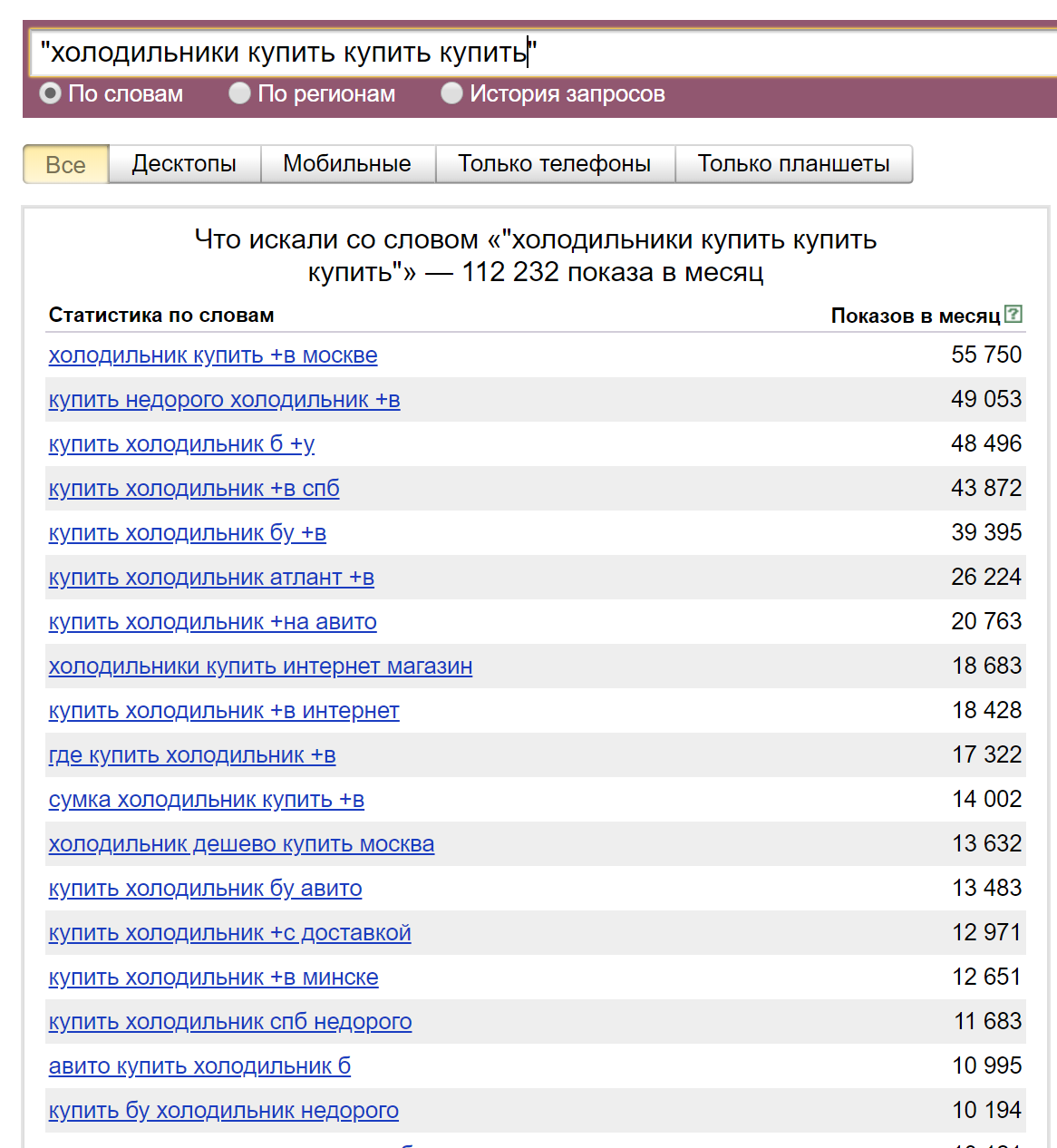Open the купить бу холодильник недорого link
Viewport: 1057px width, 1148px height.
tap(223, 1111)
